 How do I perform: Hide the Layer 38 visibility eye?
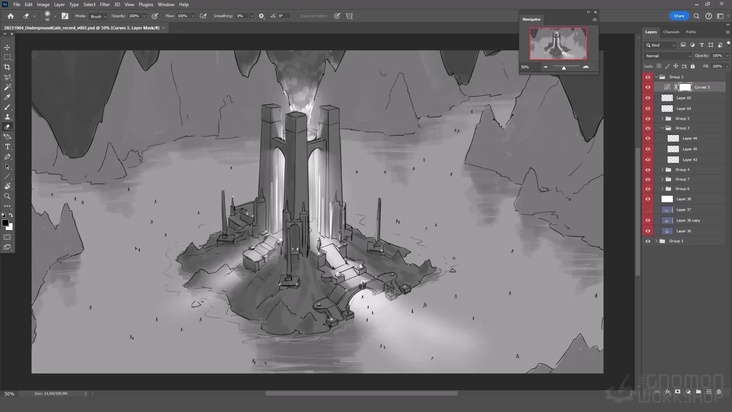[x=647, y=199]
